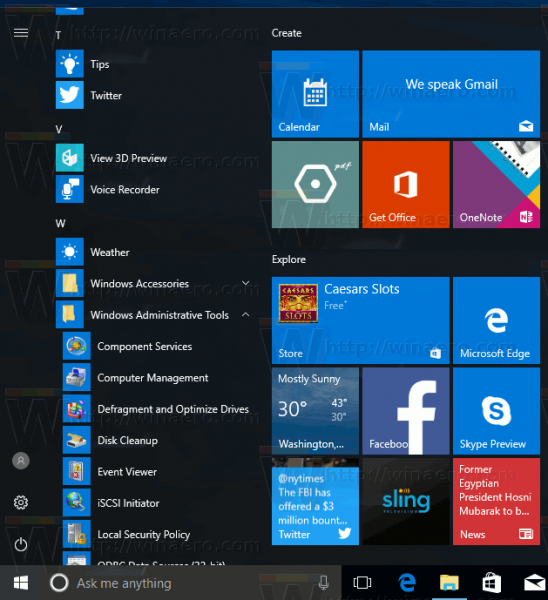Viewport: 548px width, 600px height.
Task: Launch the Microsoft Edge tile
Action: [x=496, y=320]
